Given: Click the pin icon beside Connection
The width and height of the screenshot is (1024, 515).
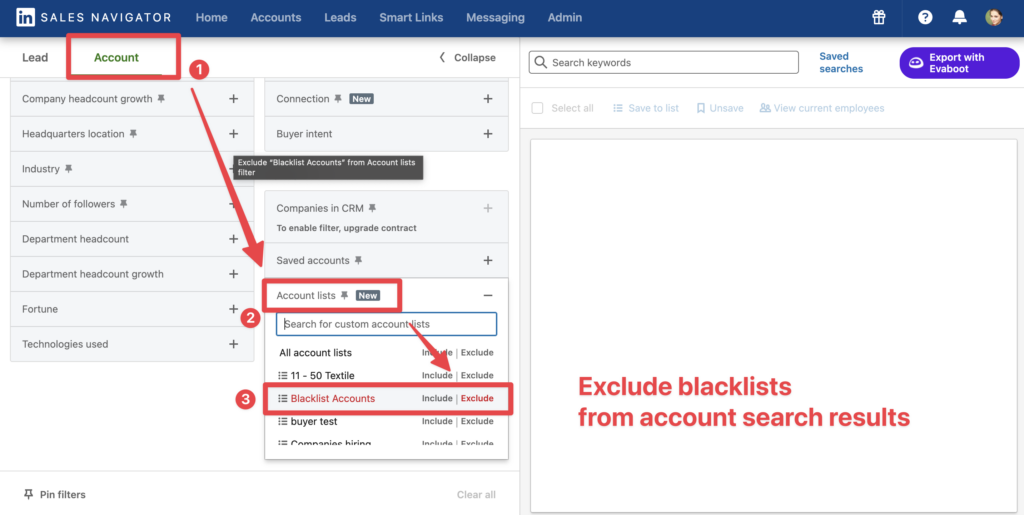Looking at the screenshot, I should coord(338,99).
